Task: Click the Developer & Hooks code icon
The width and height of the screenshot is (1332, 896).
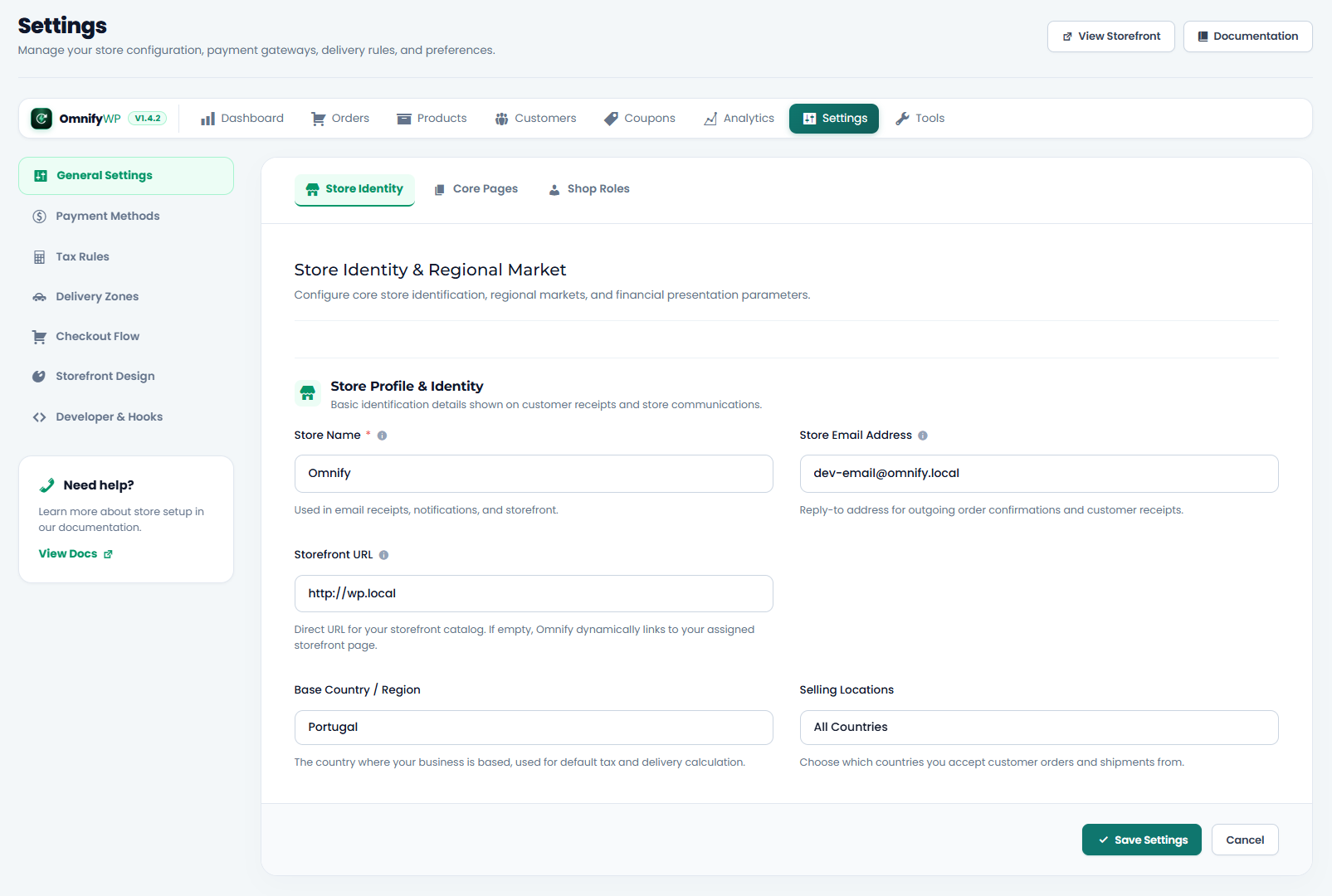Action: (x=39, y=417)
